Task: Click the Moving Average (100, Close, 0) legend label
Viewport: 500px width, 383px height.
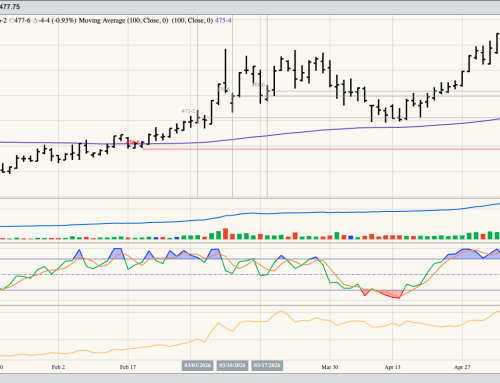Action: click(123, 20)
